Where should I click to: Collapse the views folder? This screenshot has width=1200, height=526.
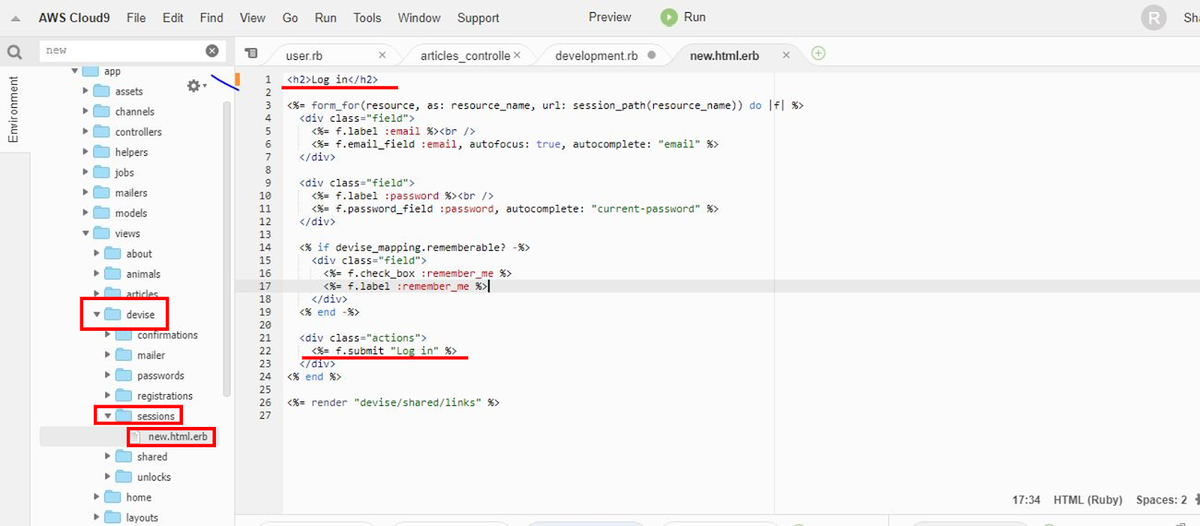(86, 233)
